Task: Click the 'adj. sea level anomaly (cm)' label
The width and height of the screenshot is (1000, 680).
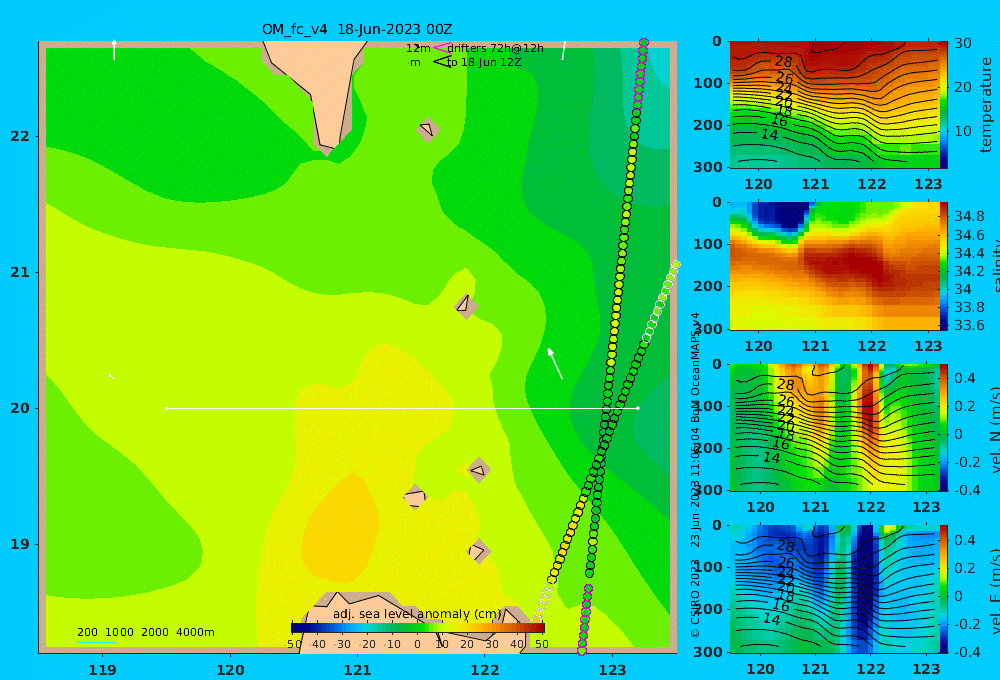Action: coord(417,614)
